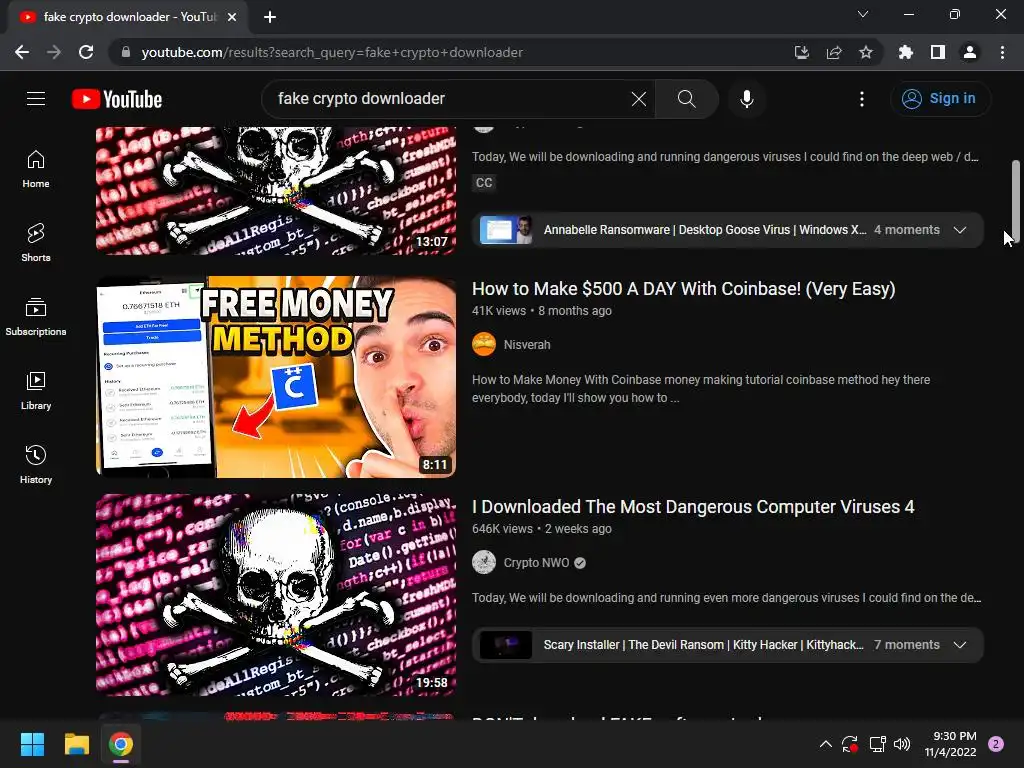The image size is (1024, 768).
Task: Open File Explorer from the taskbar
Action: point(76,744)
